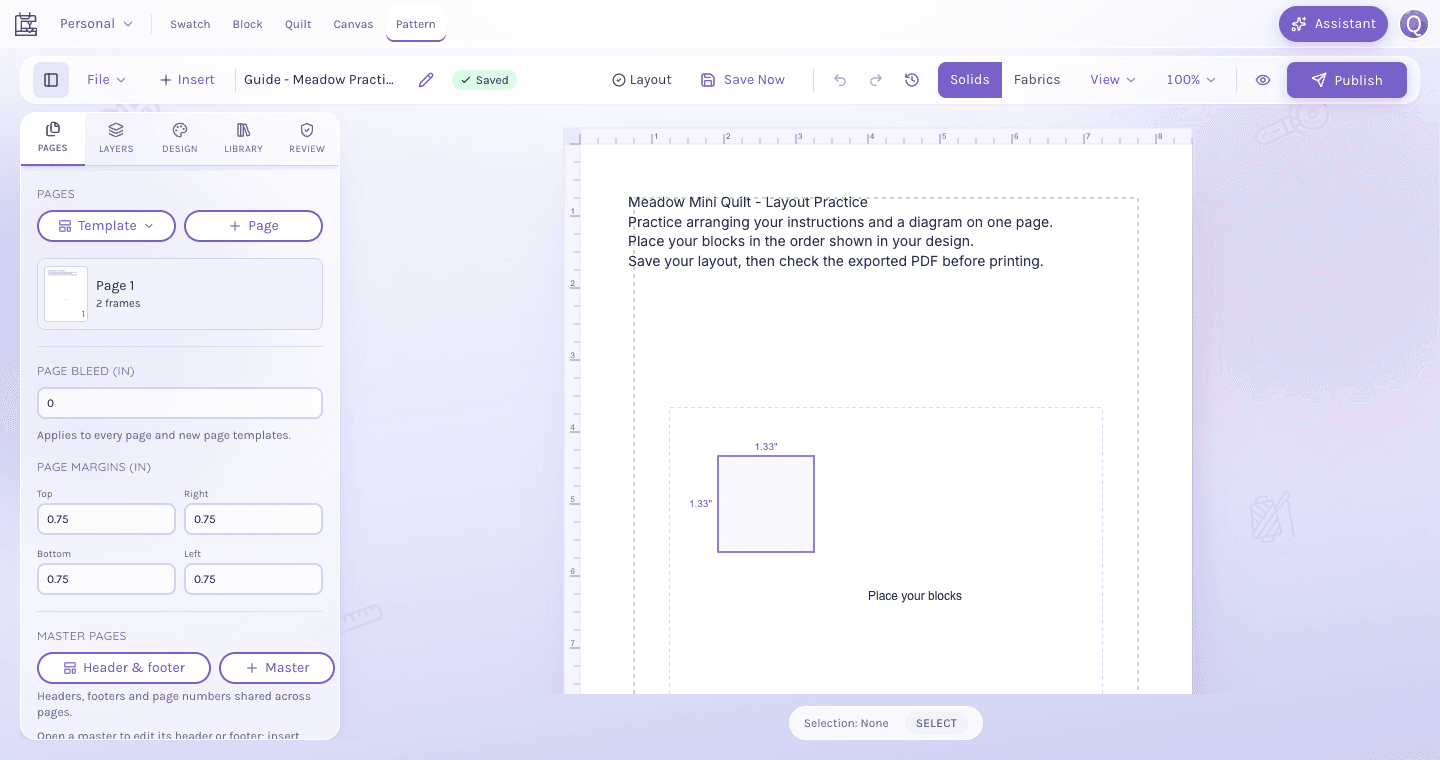The width and height of the screenshot is (1440, 760).
Task: Toggle the preview eye icon
Action: click(x=1263, y=80)
